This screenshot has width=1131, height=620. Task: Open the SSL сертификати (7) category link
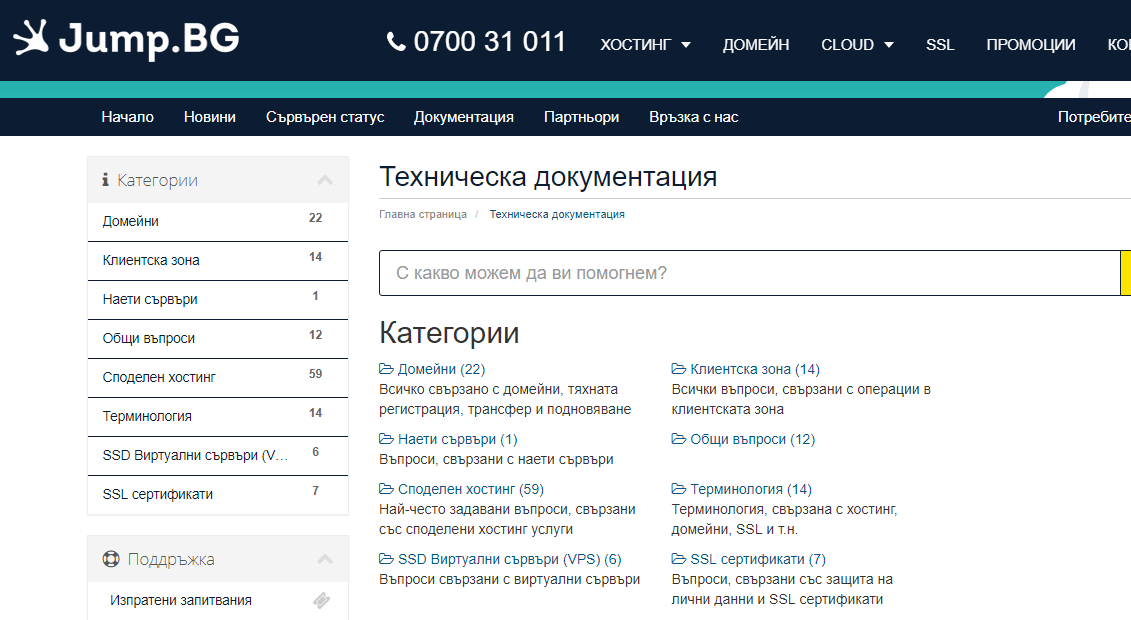(758, 559)
